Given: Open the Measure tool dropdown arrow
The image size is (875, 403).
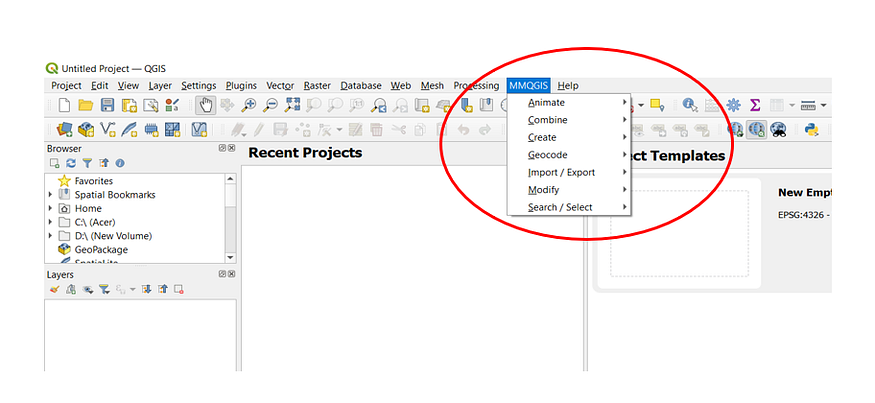Looking at the screenshot, I should [823, 105].
